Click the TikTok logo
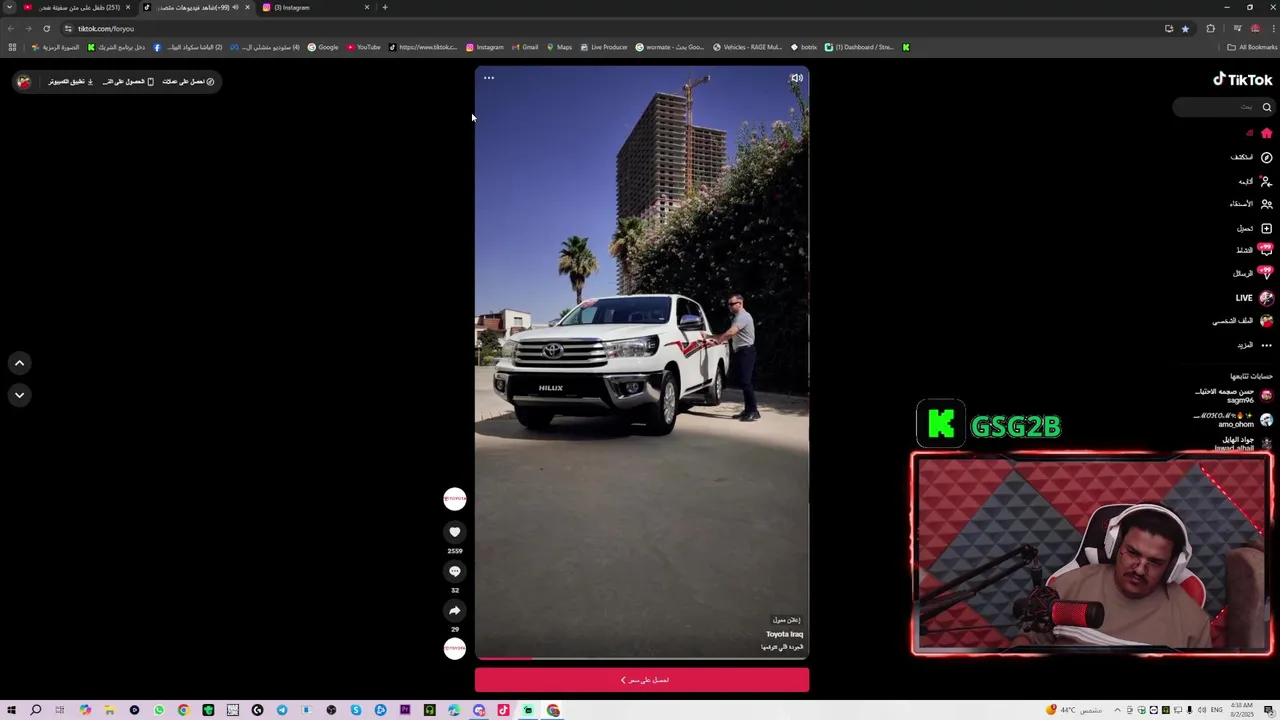The height and width of the screenshot is (720, 1280). (1243, 80)
